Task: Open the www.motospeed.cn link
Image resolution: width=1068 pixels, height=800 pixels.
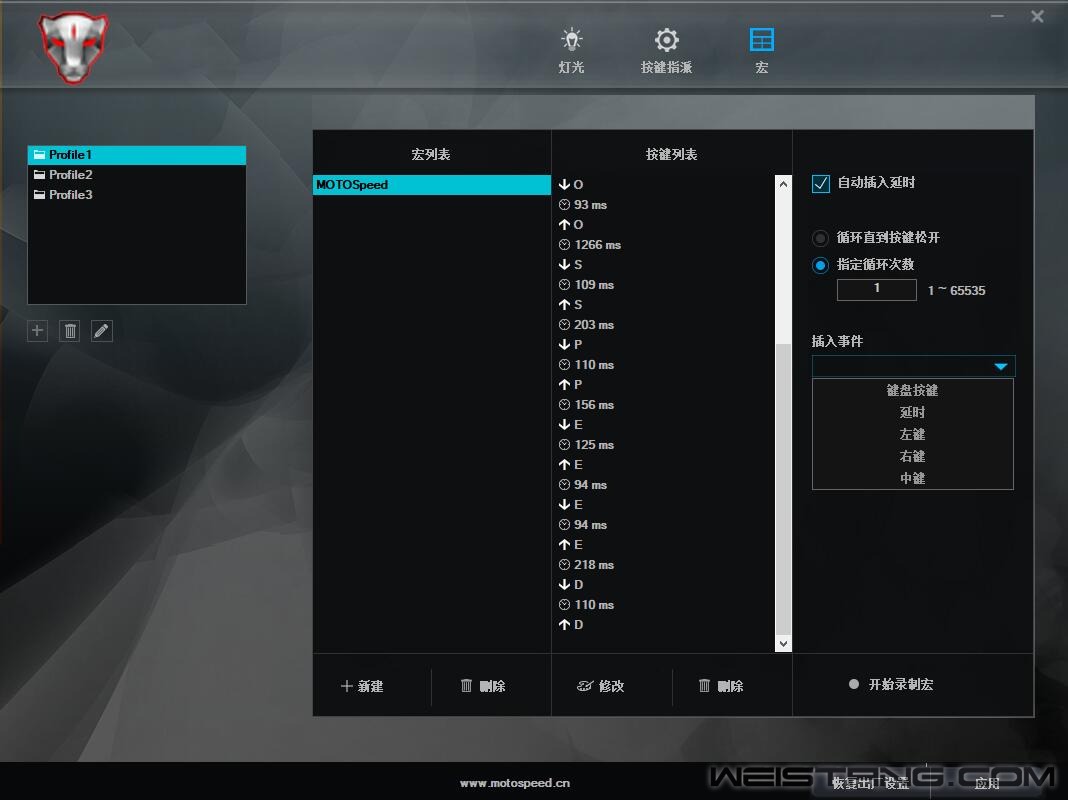Action: 515,783
